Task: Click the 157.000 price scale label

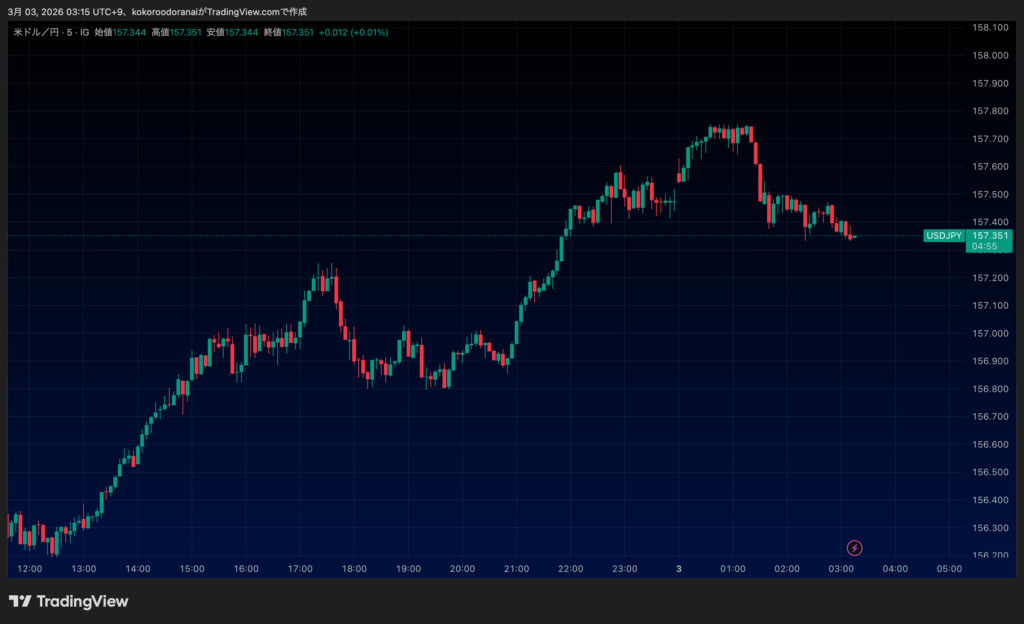Action: [989, 333]
